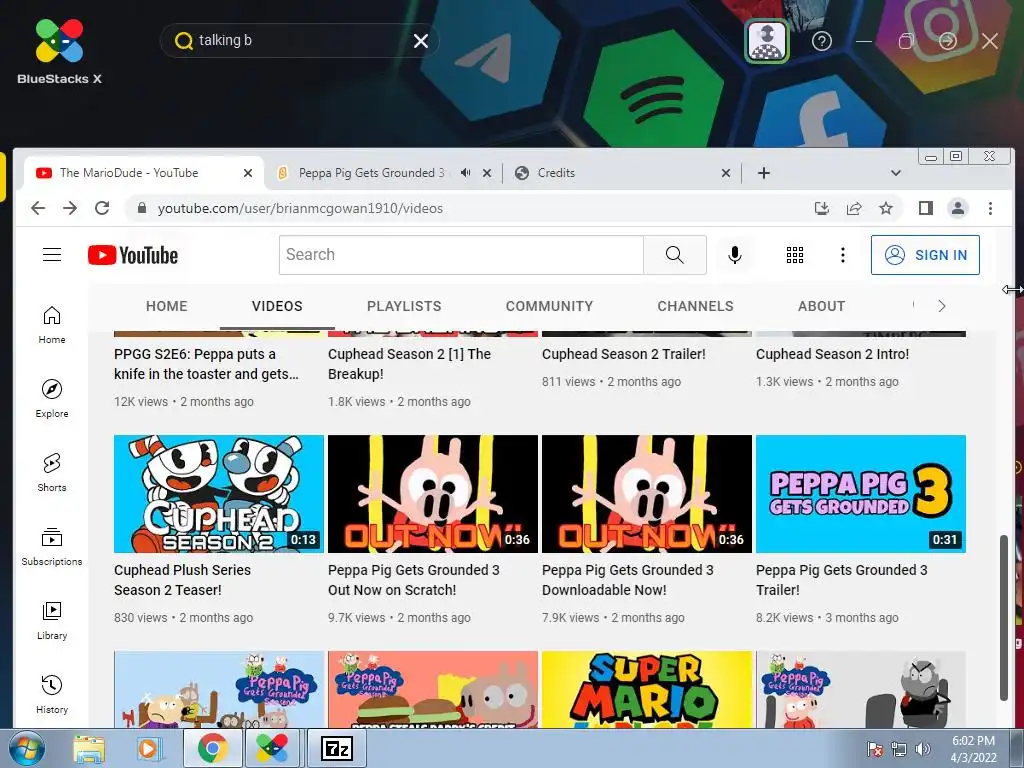Viewport: 1024px width, 768px height.
Task: Expand the Chrome tab search chevron
Action: 896,173
